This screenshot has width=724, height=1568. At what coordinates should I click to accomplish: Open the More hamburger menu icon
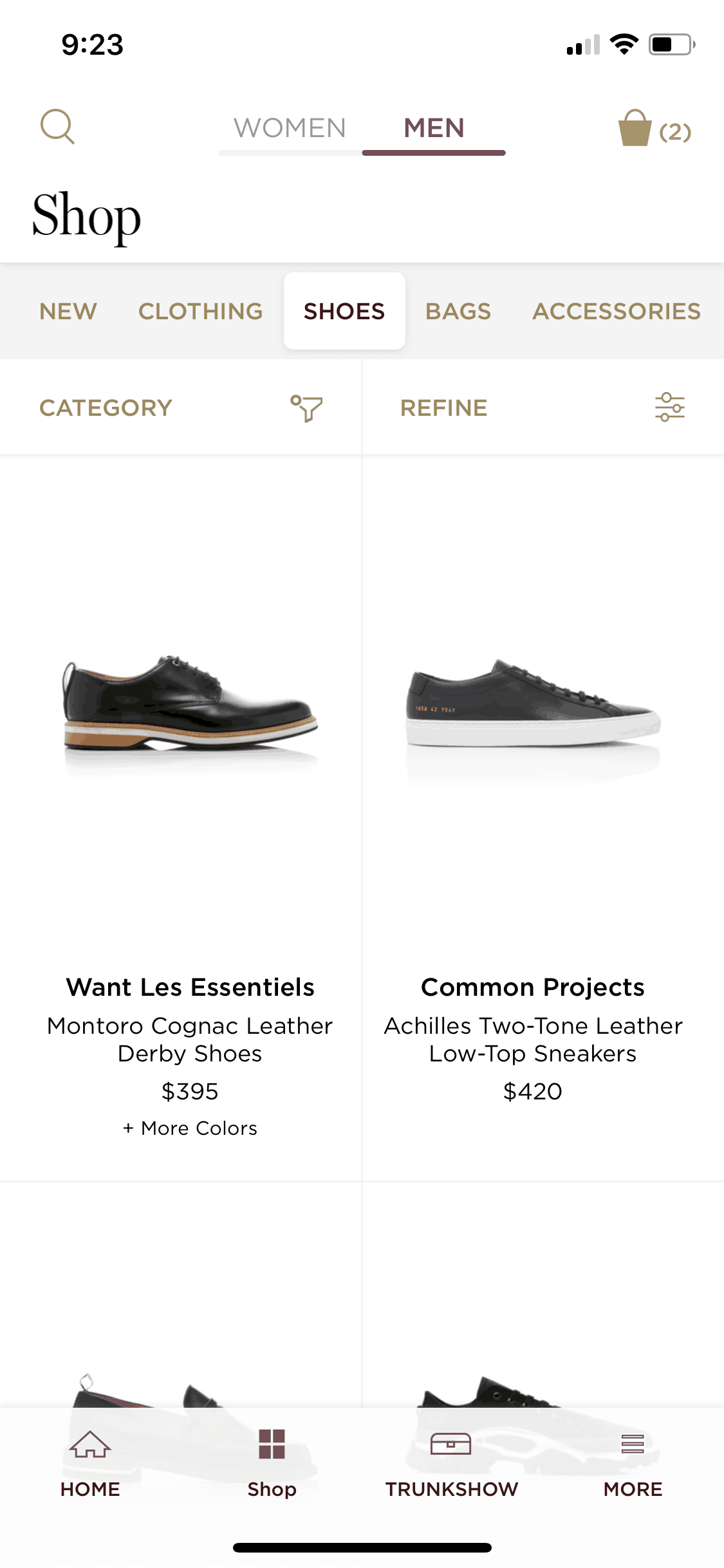coord(633,1444)
